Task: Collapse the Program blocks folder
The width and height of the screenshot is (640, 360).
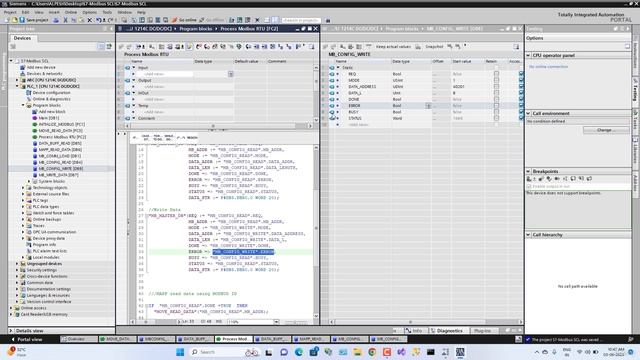Action: click(x=23, y=105)
